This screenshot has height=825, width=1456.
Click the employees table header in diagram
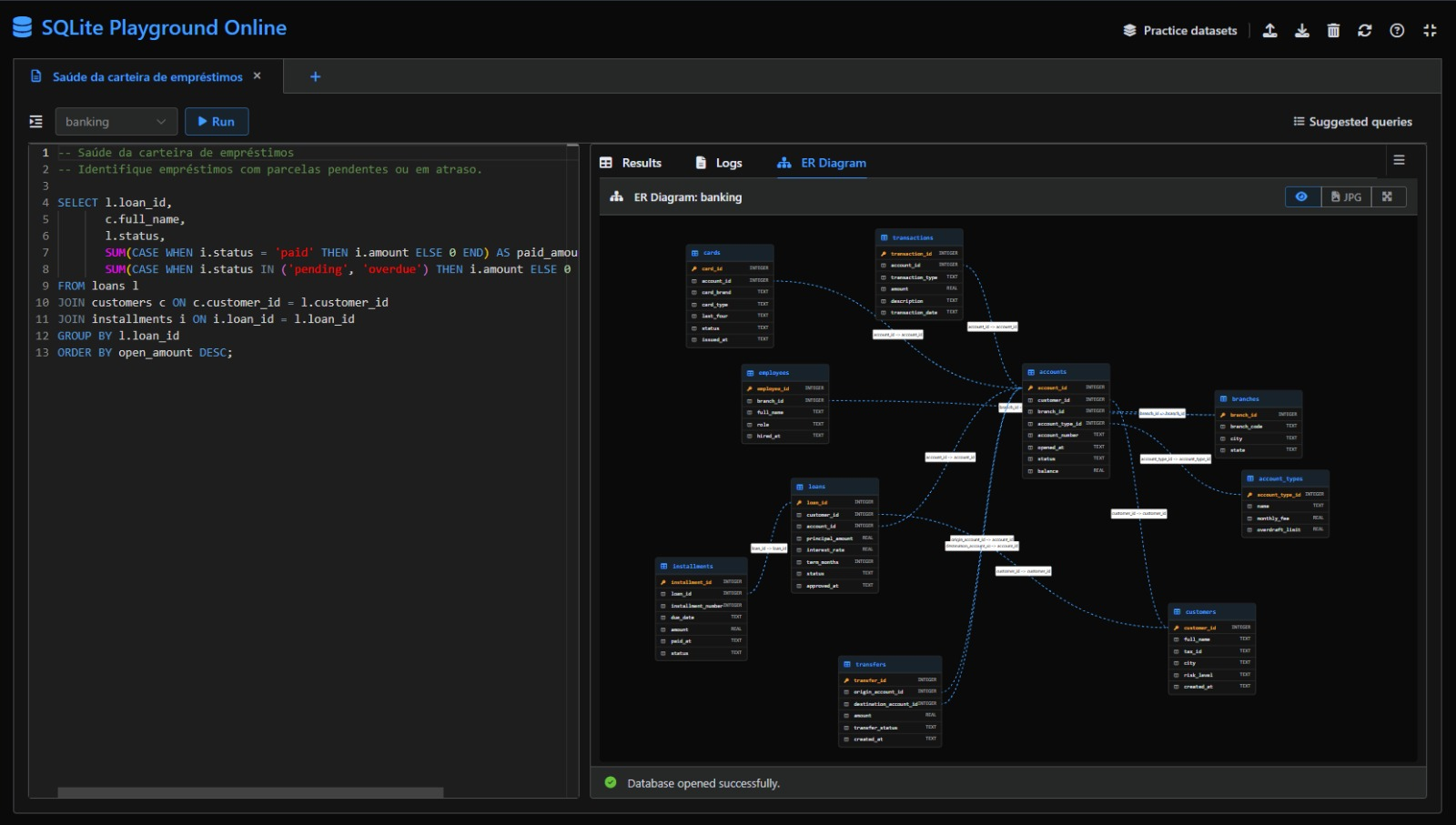point(784,373)
